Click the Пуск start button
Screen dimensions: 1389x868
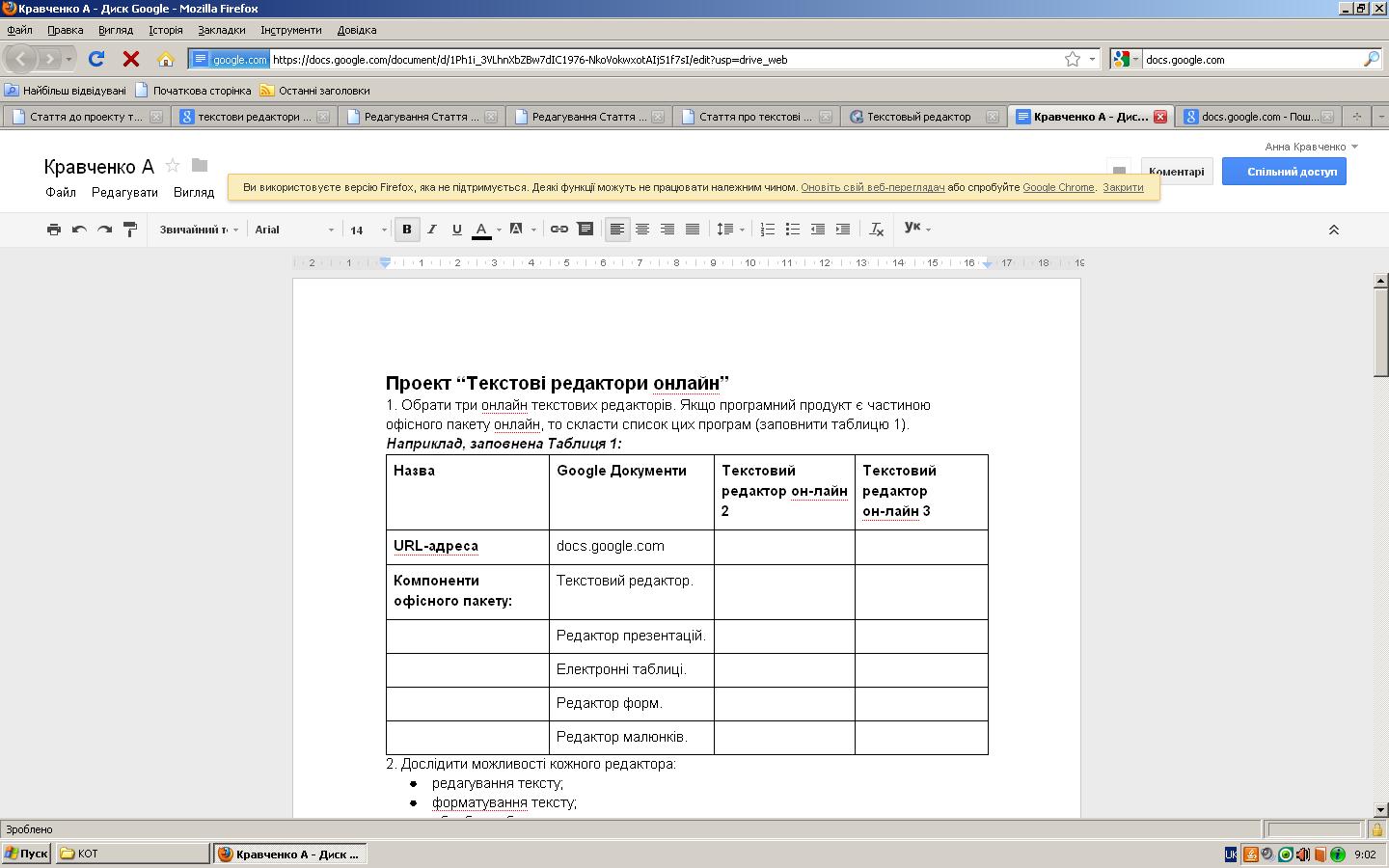click(x=26, y=854)
